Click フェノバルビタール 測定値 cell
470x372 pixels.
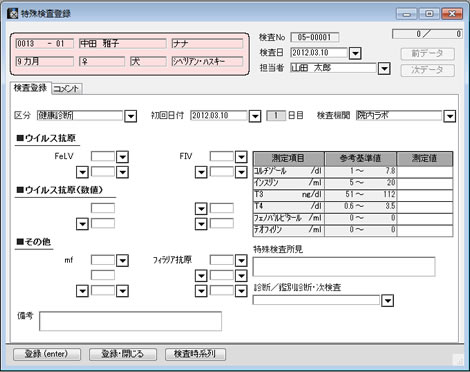[425, 218]
